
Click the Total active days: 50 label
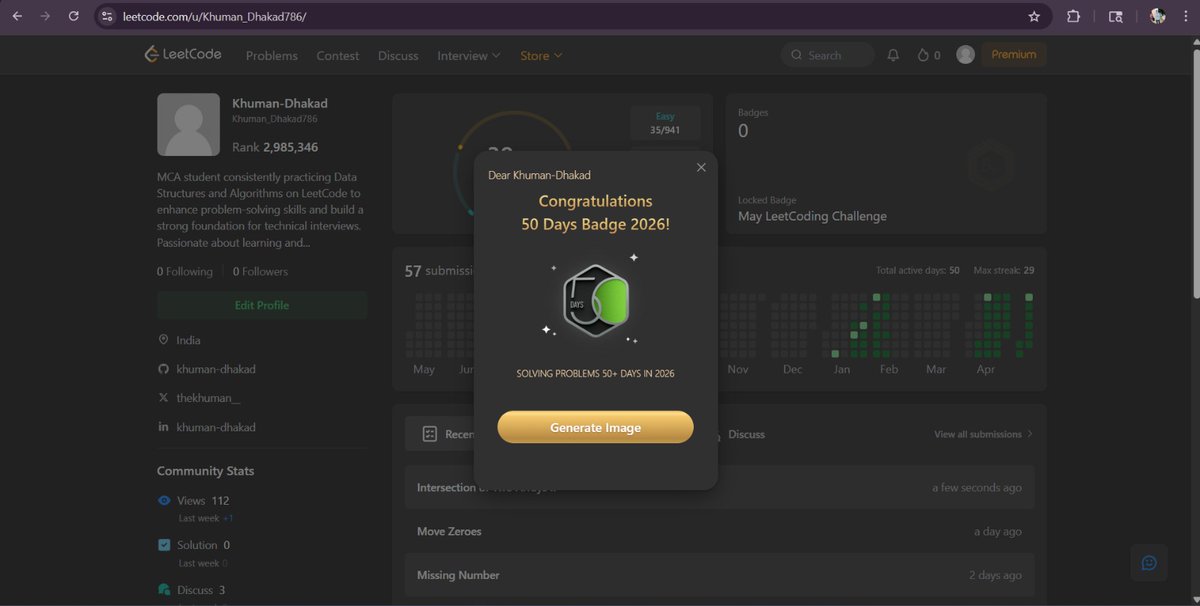918,271
